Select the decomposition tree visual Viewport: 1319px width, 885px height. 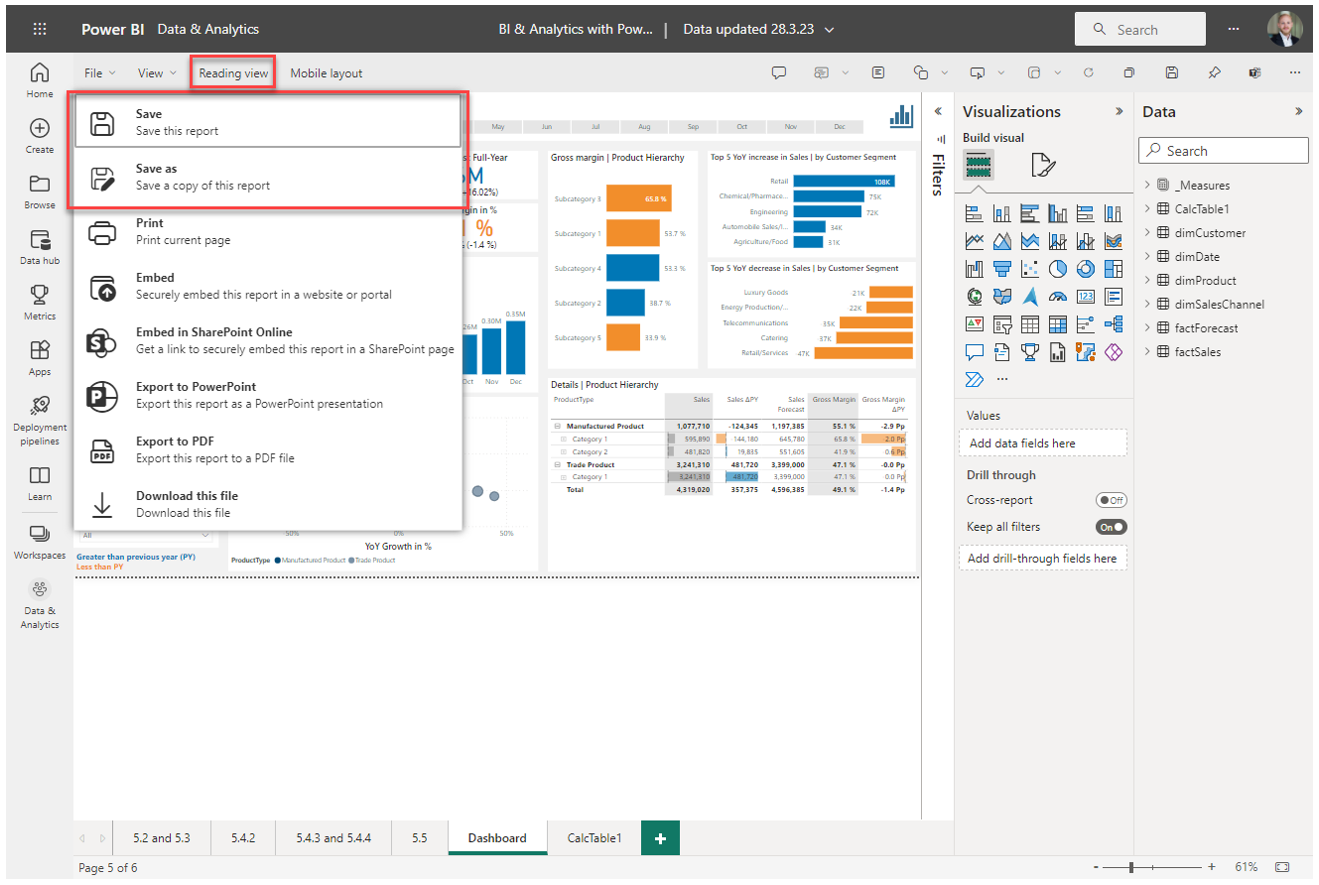1114,324
